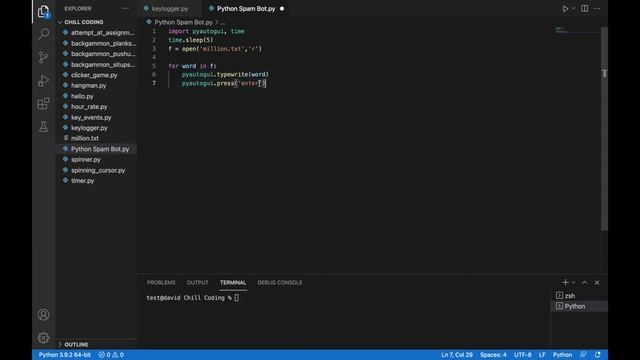Click 'million.txt' string on line 3
The height and width of the screenshot is (360, 640).
tap(221, 49)
